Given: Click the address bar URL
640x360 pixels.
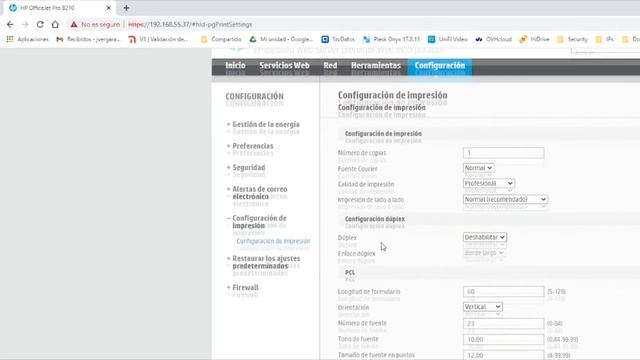Looking at the screenshot, I should pos(190,24).
